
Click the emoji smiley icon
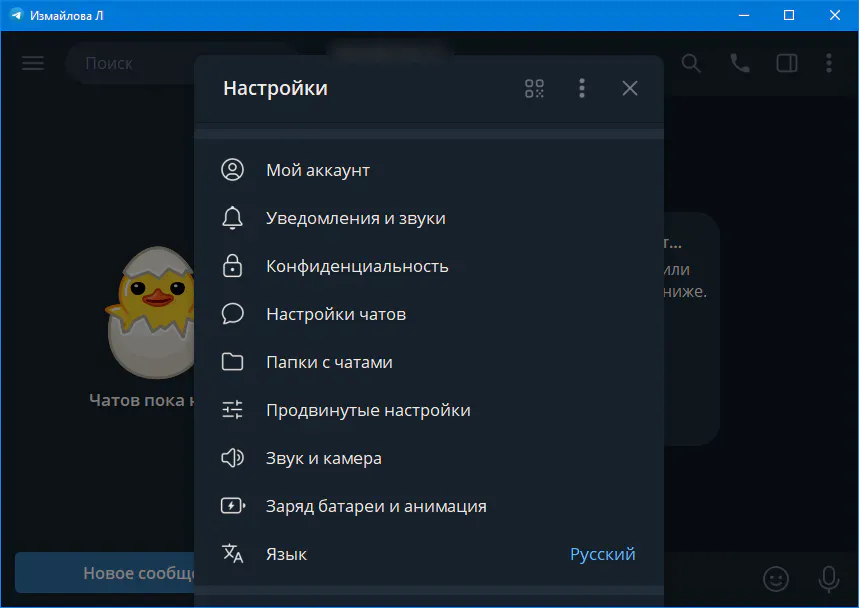tap(775, 578)
